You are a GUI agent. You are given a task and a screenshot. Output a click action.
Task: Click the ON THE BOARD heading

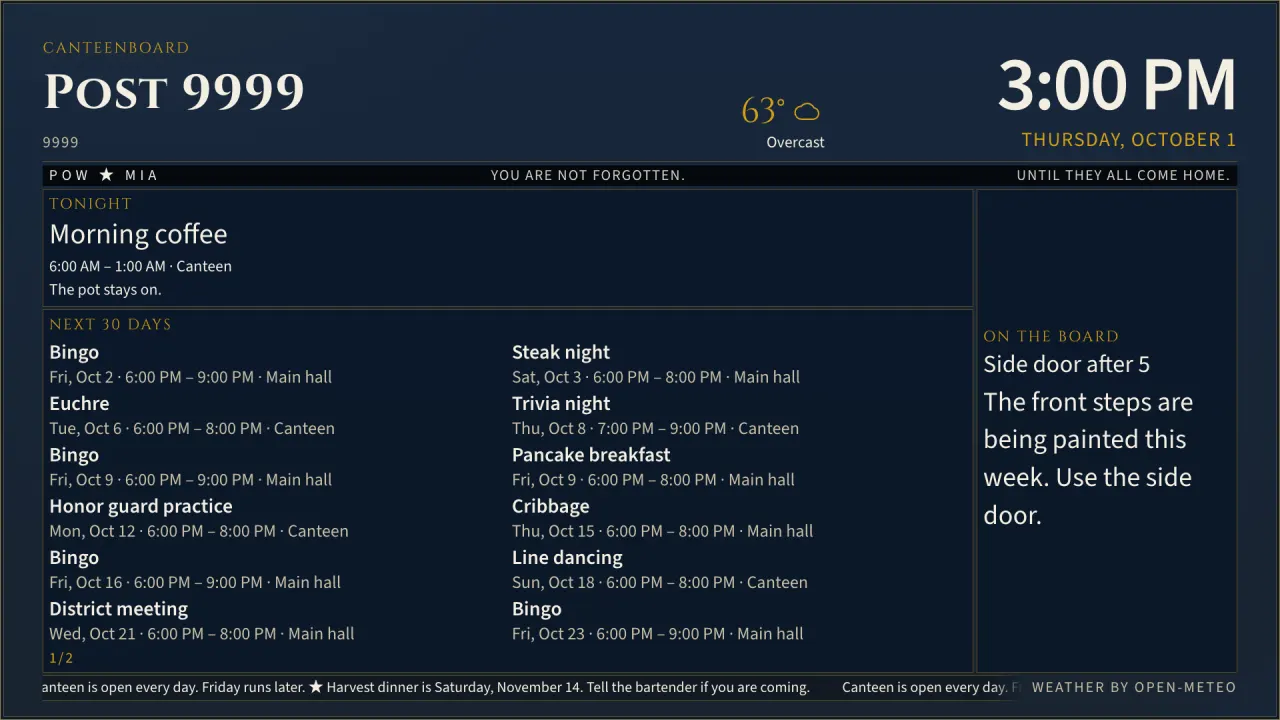point(1051,337)
